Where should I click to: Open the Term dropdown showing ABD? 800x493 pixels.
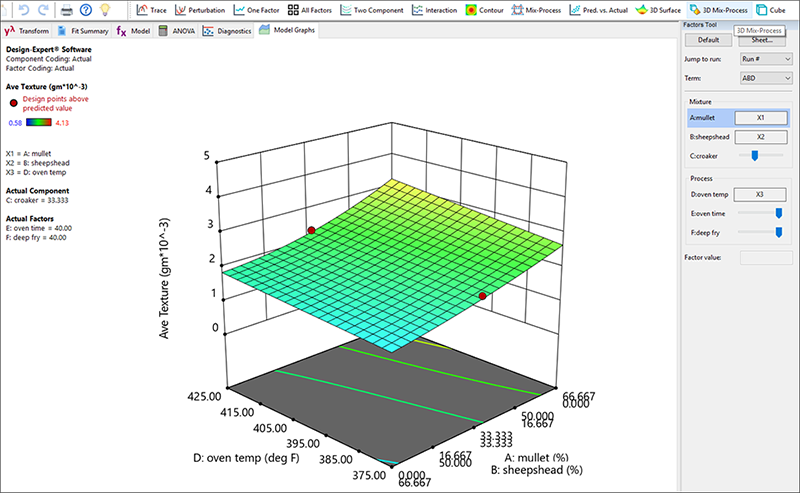[763, 77]
